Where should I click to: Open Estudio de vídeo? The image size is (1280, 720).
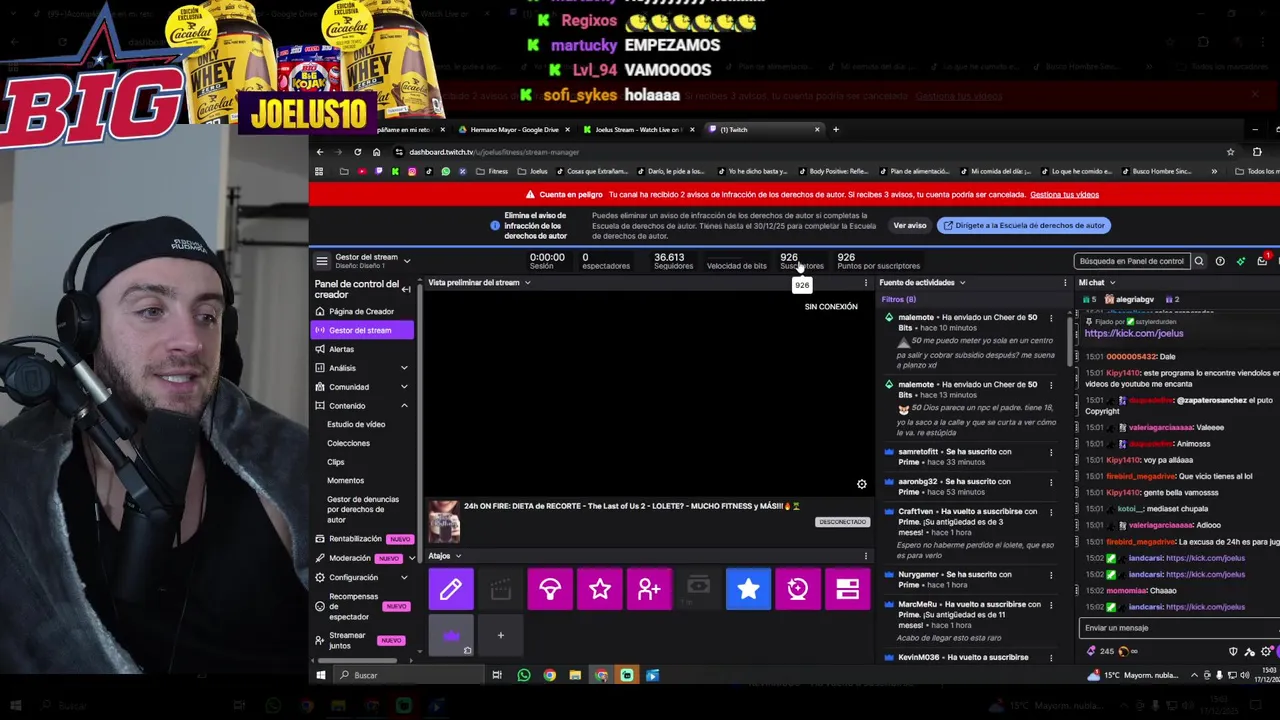(356, 424)
